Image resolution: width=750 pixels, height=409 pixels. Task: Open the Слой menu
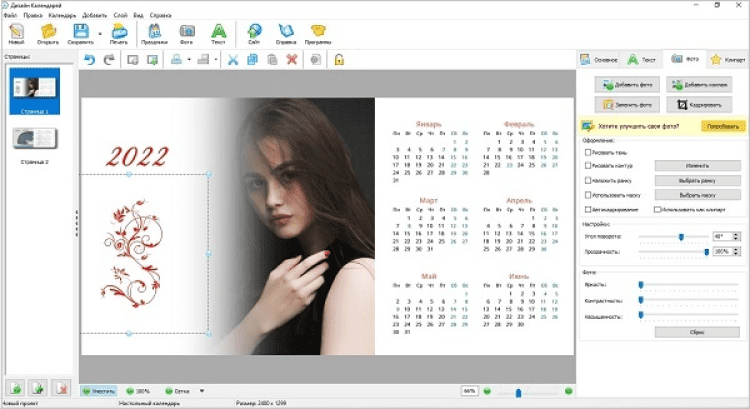click(120, 15)
